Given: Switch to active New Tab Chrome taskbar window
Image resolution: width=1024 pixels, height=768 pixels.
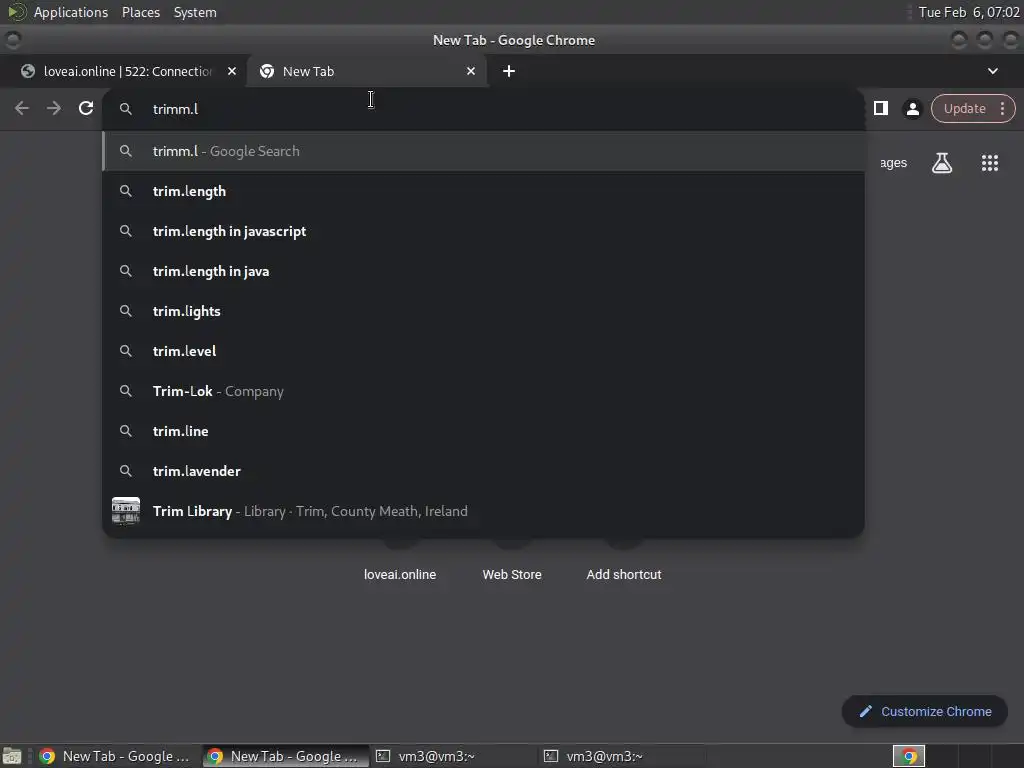Looking at the screenshot, I should 285,756.
